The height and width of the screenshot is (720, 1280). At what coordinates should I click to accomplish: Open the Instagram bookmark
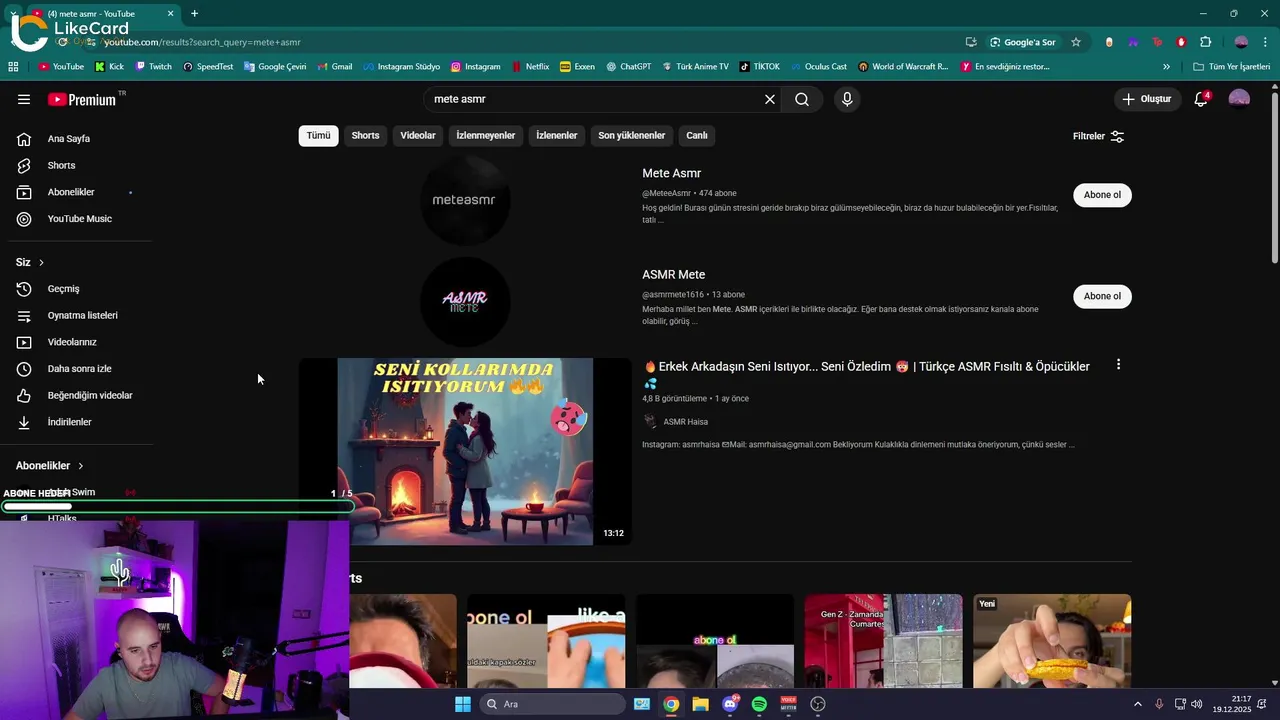475,67
